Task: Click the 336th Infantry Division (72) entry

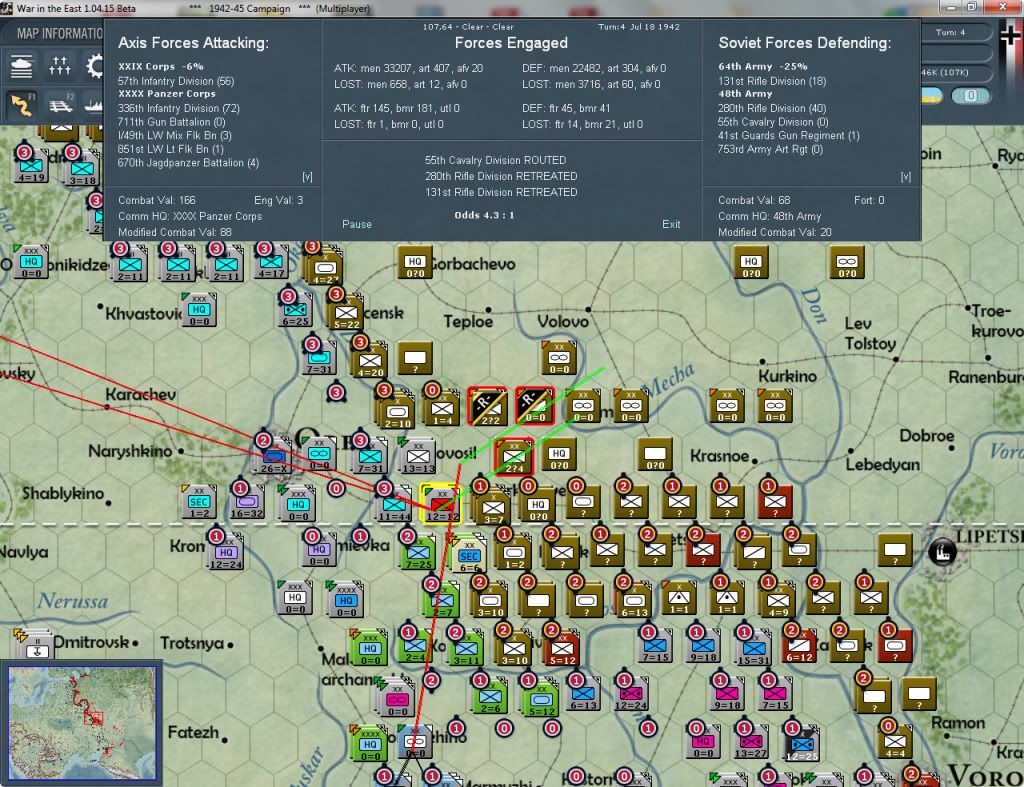Action: pos(179,108)
